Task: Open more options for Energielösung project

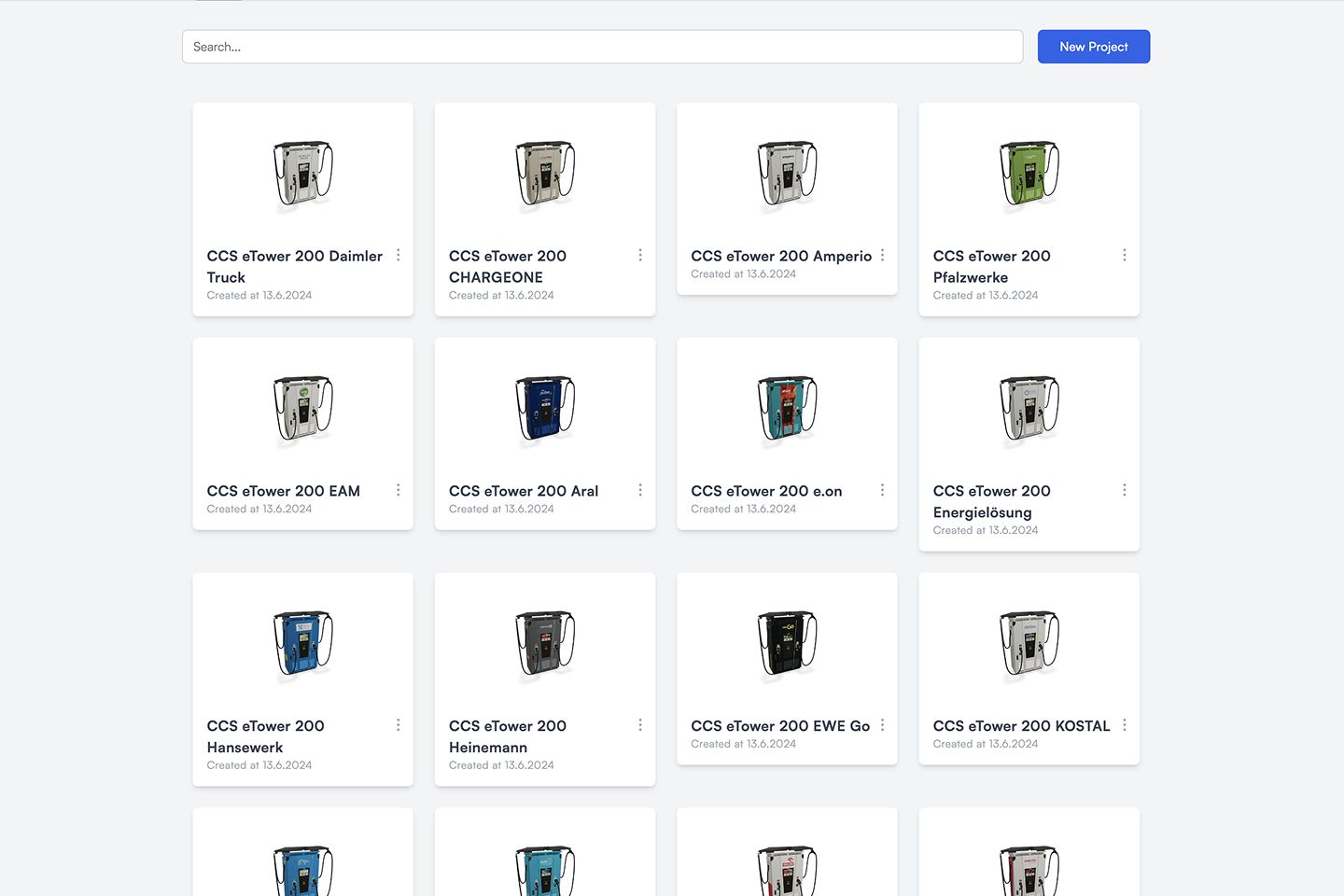Action: (1125, 490)
